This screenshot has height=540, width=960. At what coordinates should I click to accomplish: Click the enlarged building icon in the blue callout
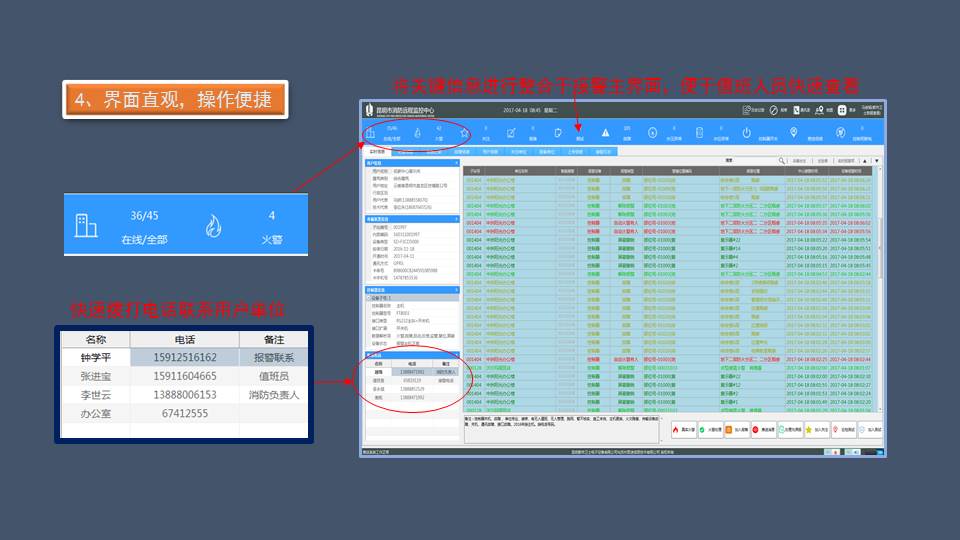pos(86,225)
